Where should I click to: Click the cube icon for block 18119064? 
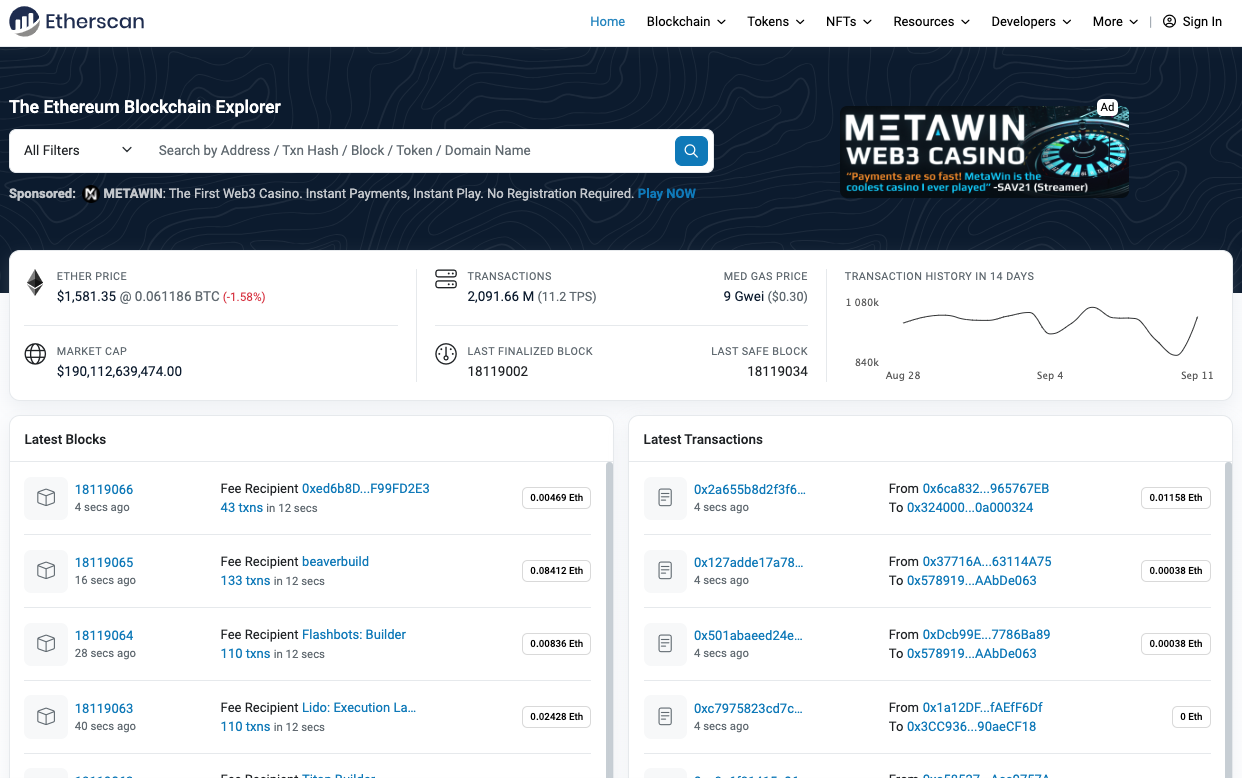coord(46,644)
